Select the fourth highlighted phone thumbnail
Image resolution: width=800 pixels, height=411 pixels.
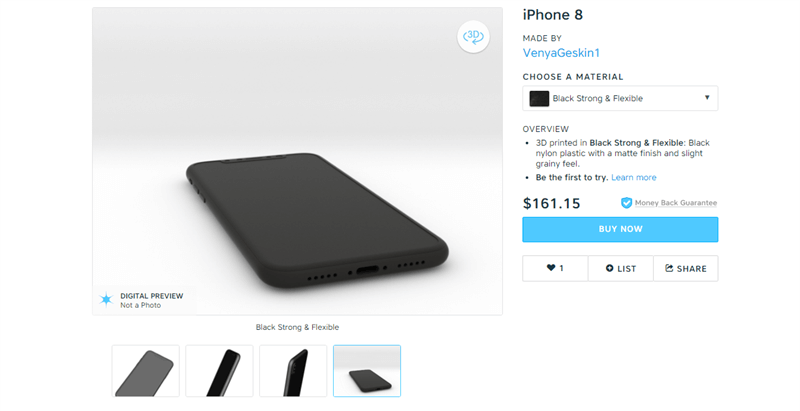click(367, 371)
